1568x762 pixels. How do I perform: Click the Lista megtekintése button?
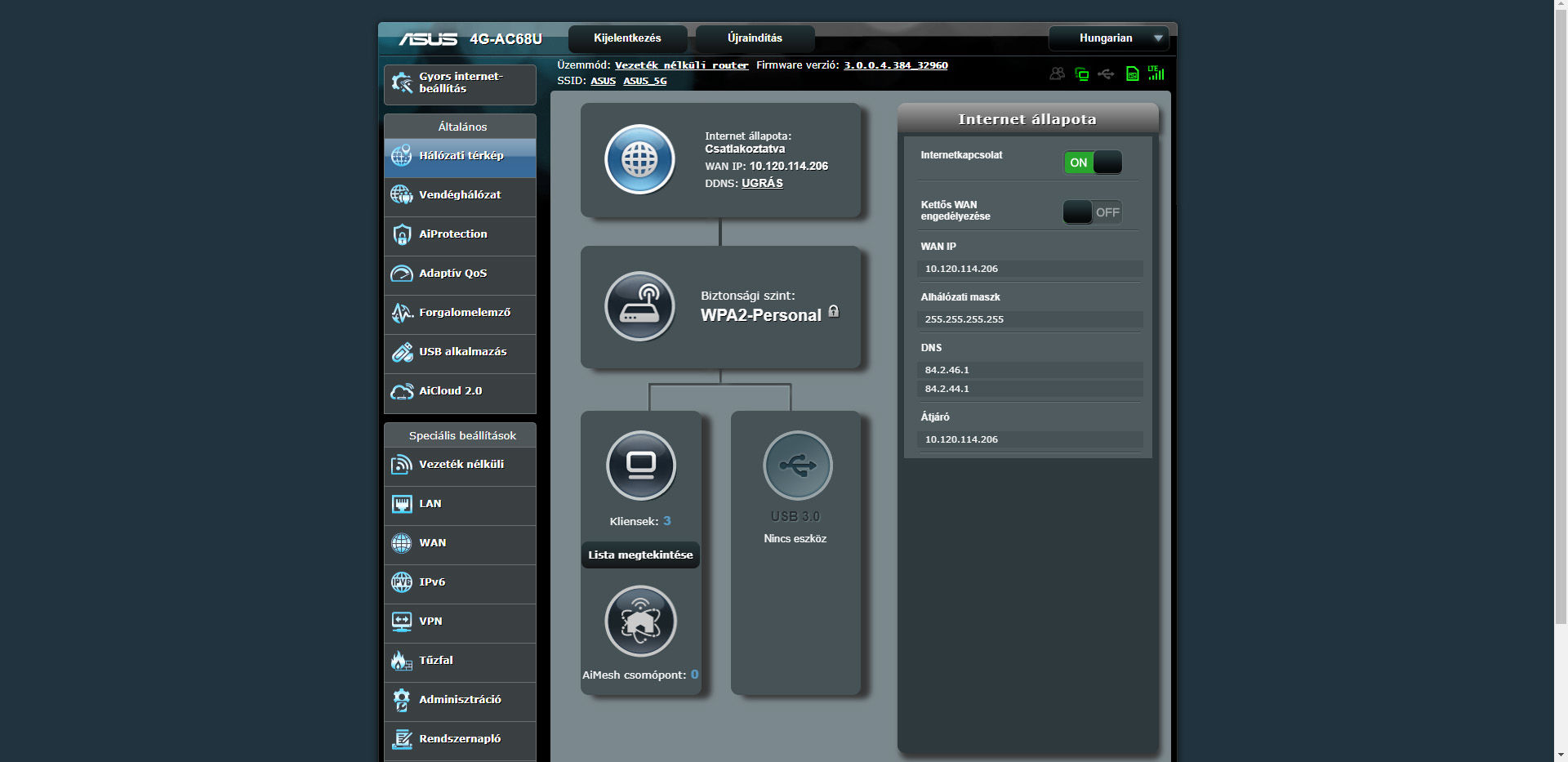coord(640,555)
